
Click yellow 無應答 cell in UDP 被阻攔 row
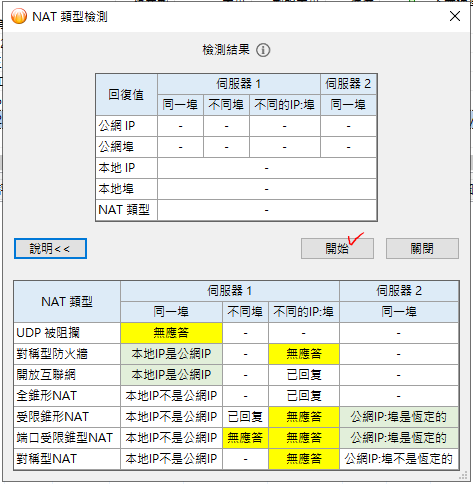click(171, 333)
